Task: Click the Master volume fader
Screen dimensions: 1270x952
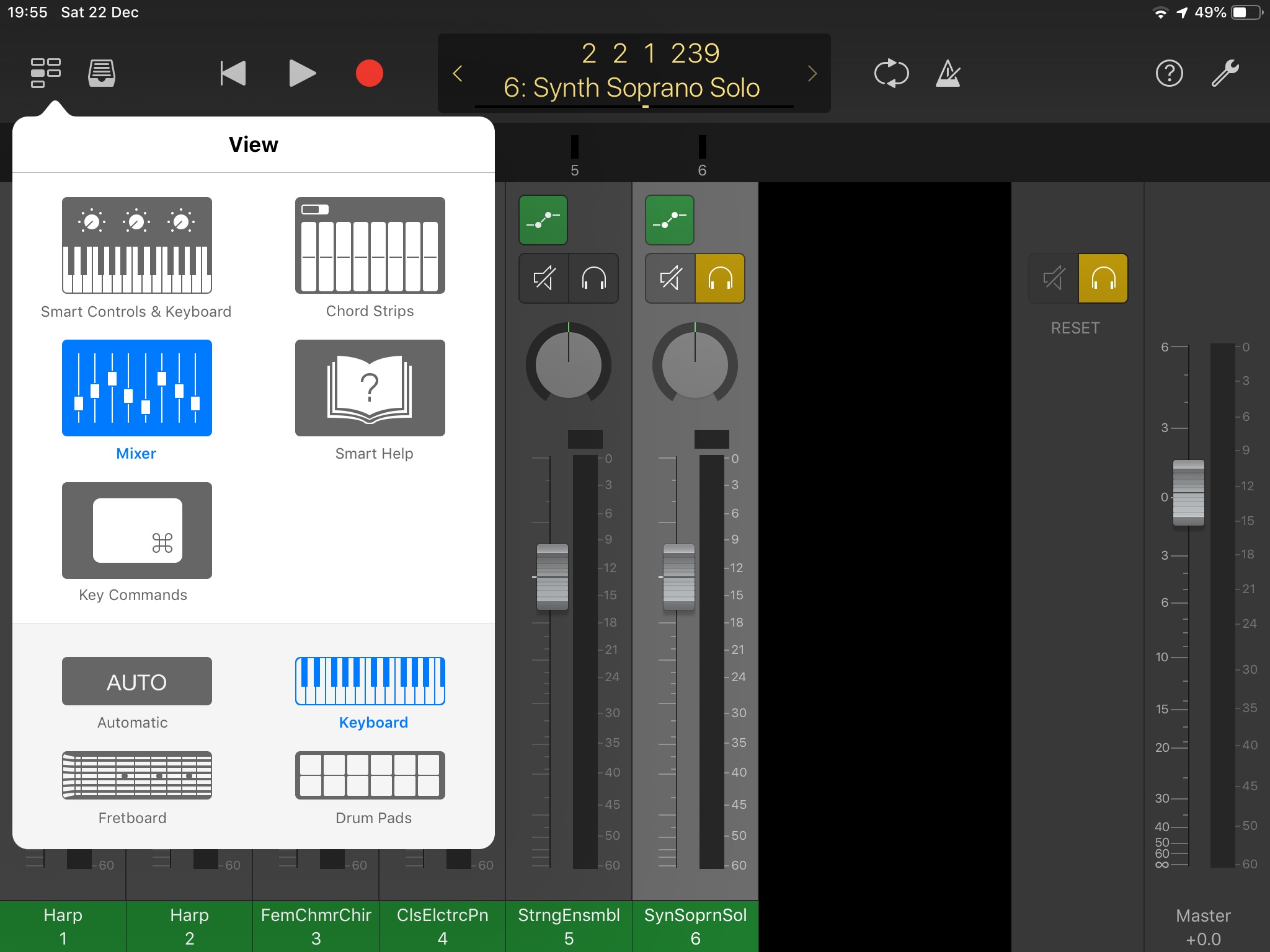Action: coord(1189,493)
